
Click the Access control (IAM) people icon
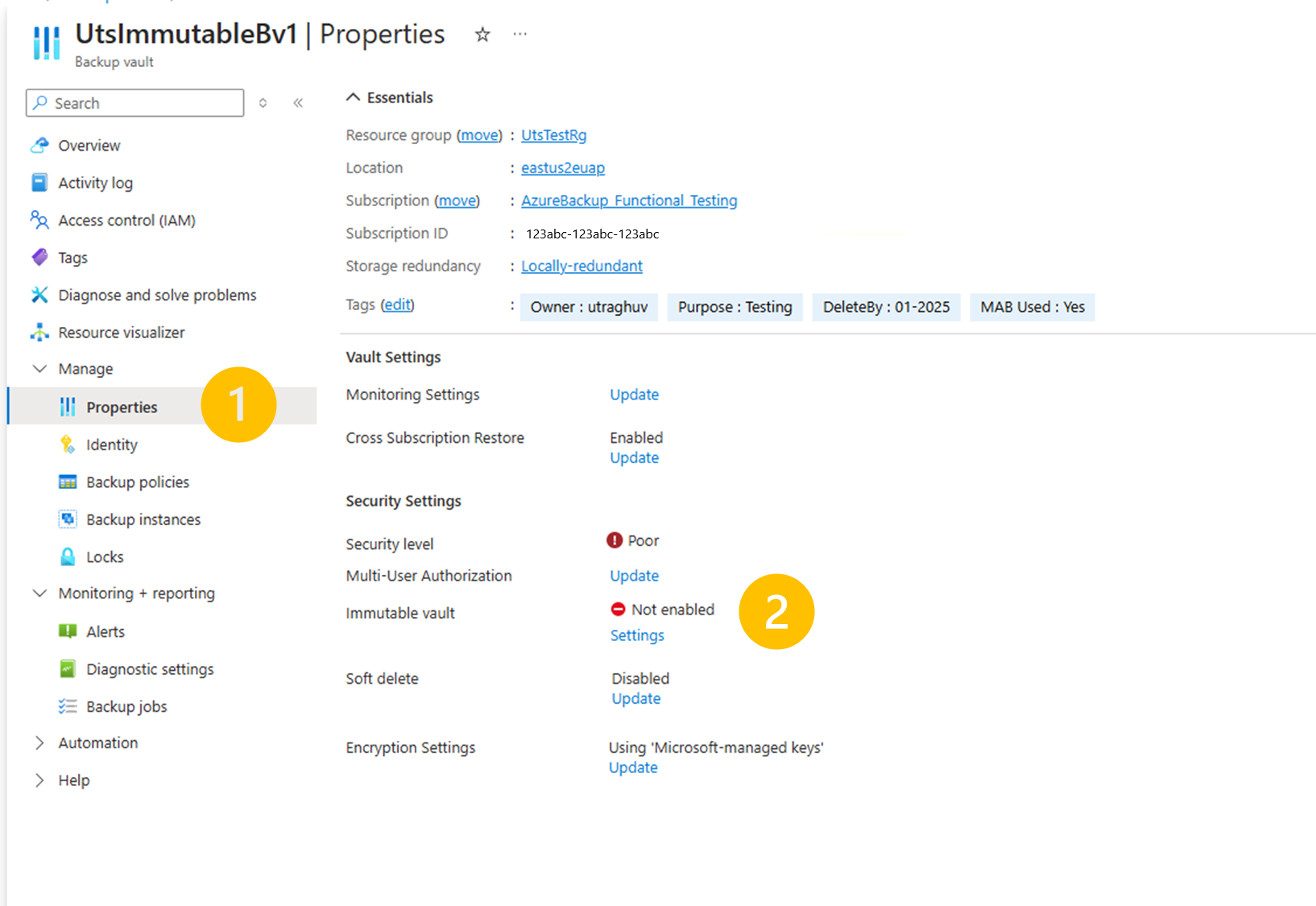point(39,220)
